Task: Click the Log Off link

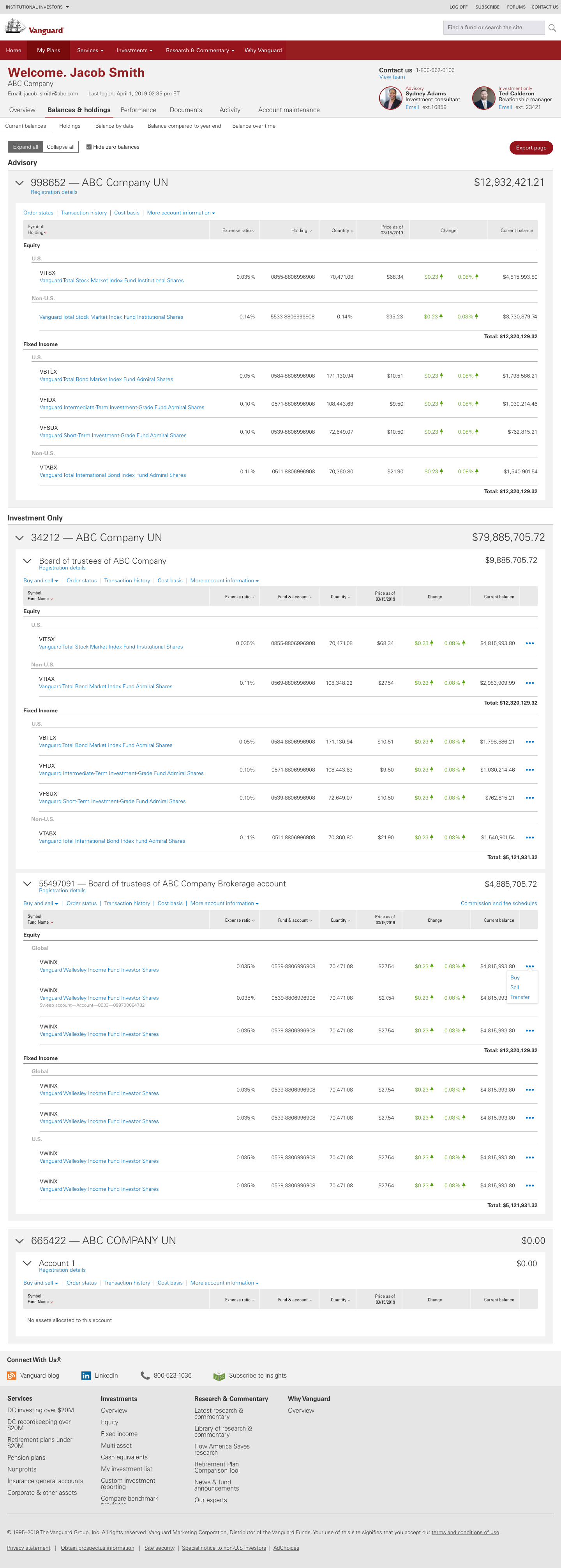Action: click(459, 7)
